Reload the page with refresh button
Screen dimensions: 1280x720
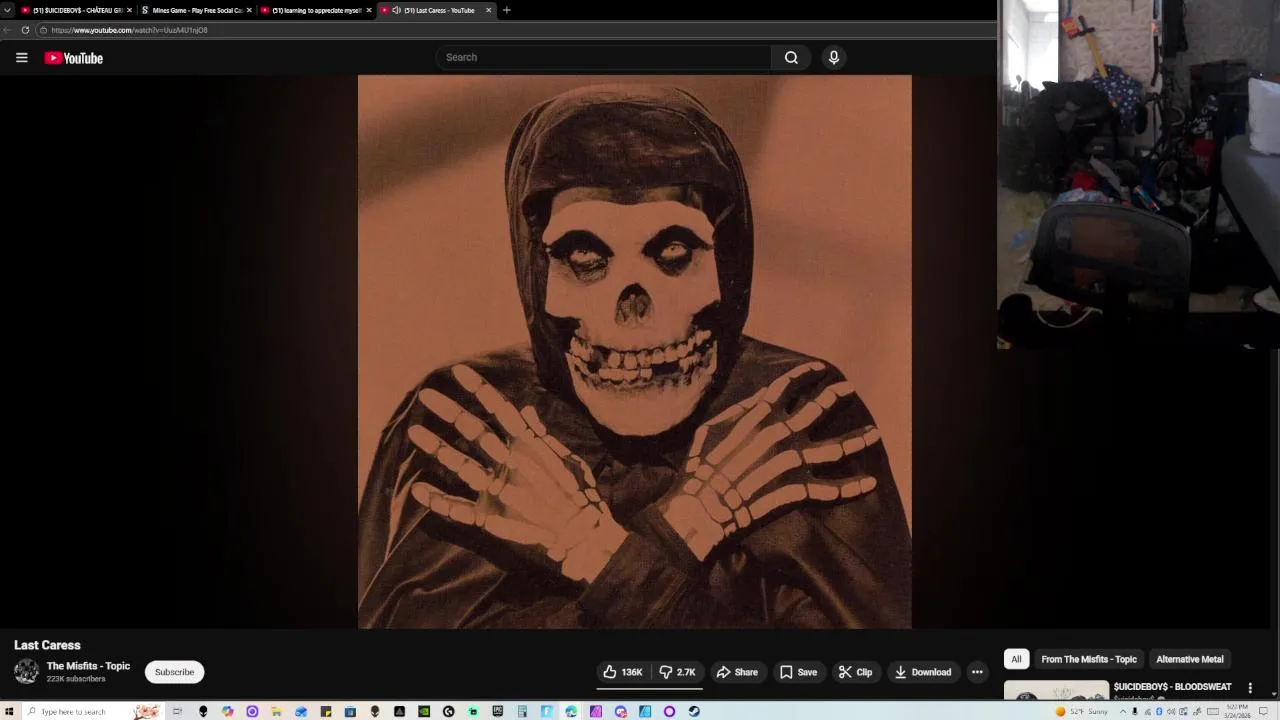pos(25,30)
